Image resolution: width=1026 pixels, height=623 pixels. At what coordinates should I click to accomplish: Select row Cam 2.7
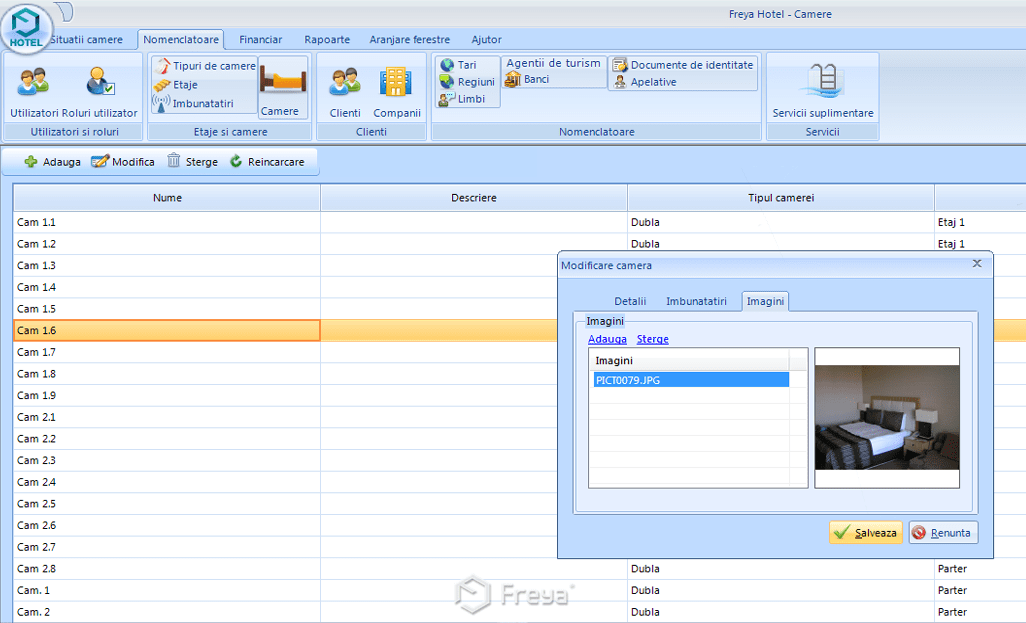[167, 546]
